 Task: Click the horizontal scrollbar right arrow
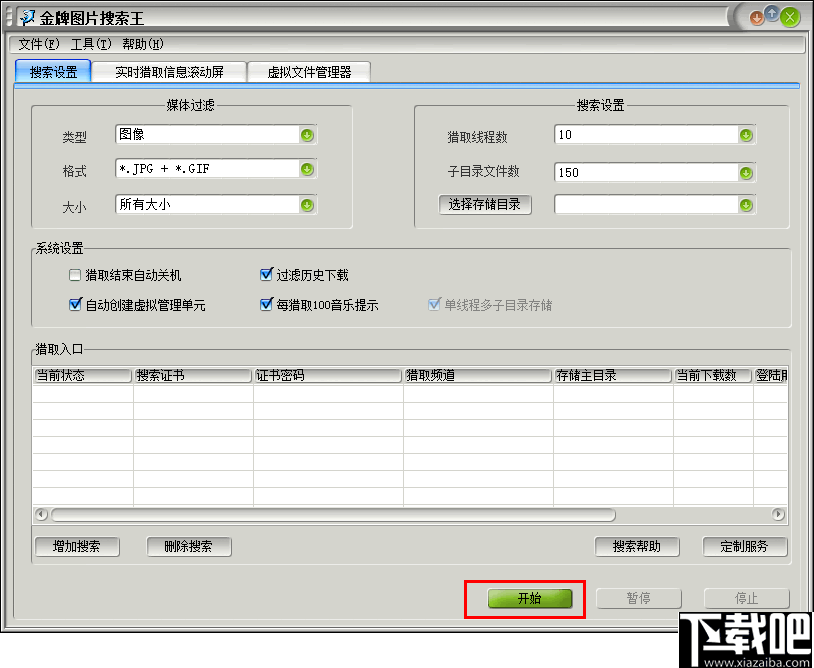coord(778,515)
